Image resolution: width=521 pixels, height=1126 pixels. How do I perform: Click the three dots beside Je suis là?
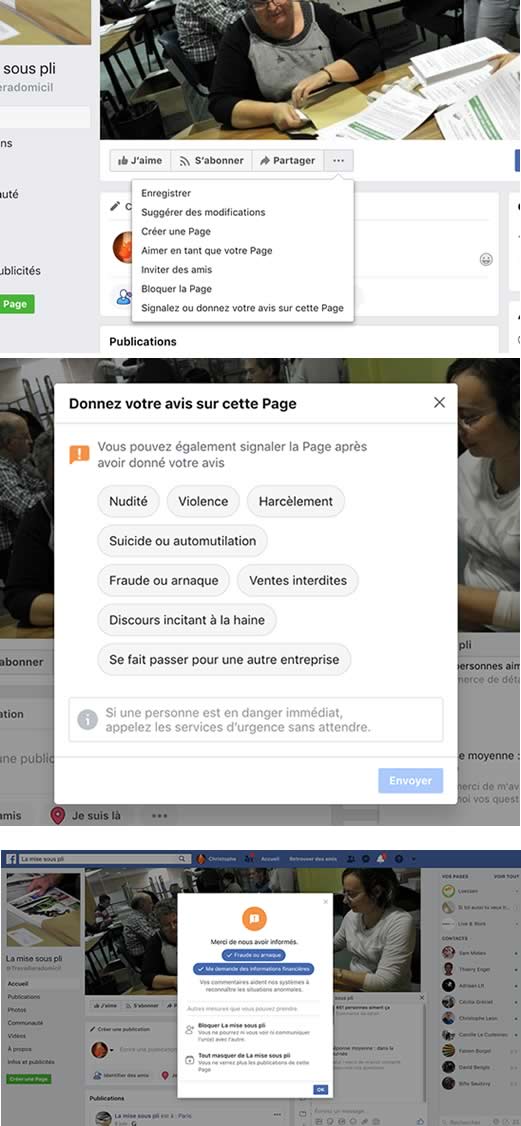(159, 816)
